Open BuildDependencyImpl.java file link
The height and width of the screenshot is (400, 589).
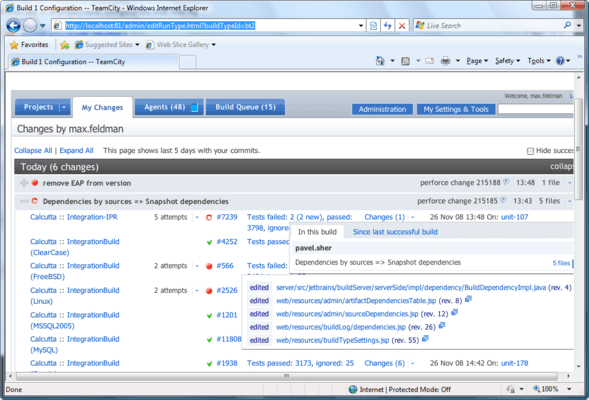point(411,288)
